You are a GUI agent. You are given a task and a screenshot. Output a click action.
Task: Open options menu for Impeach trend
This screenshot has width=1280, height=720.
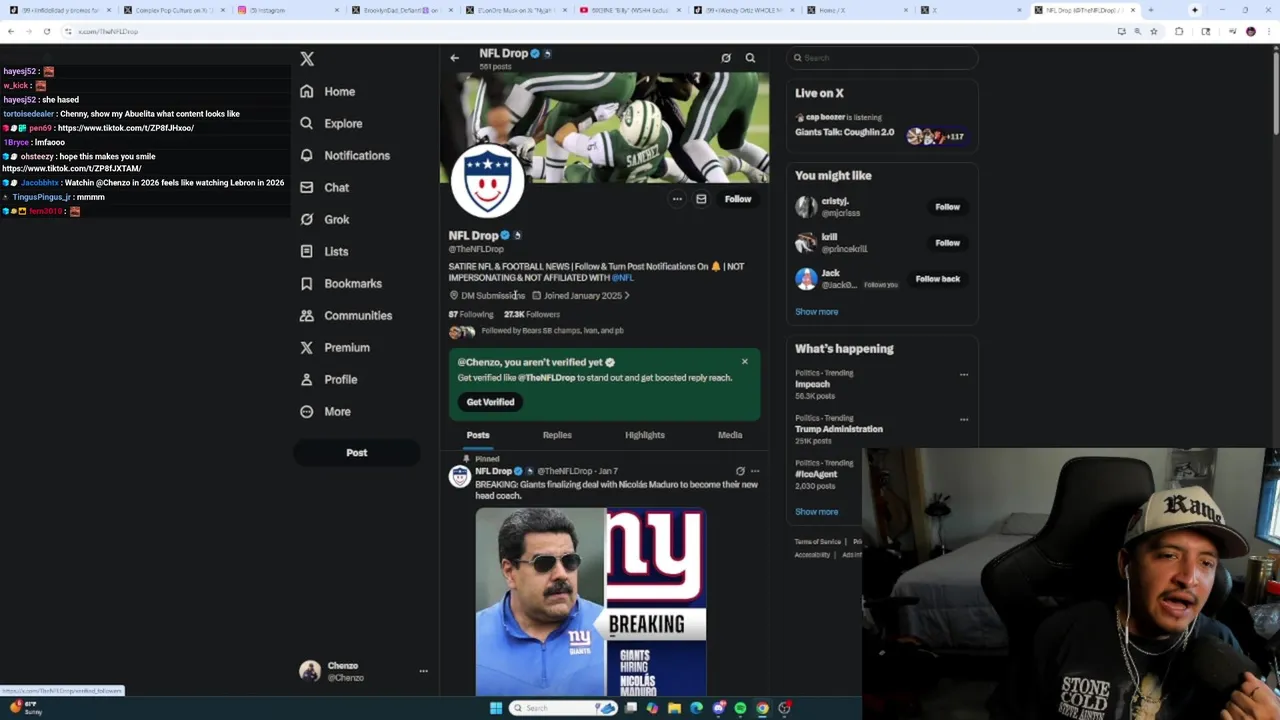[x=964, y=375]
